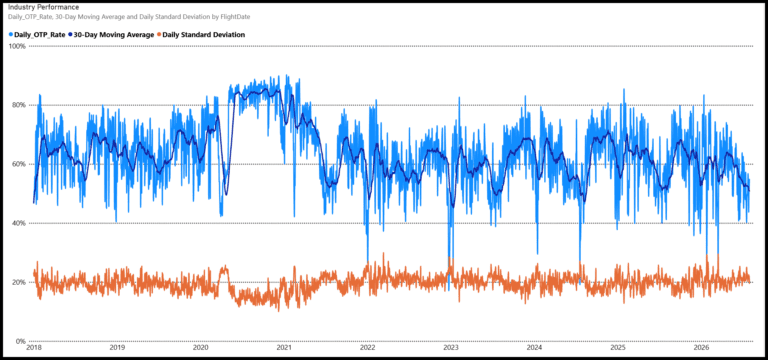Click the 2024 x-axis label
The height and width of the screenshot is (360, 768).
(x=534, y=348)
